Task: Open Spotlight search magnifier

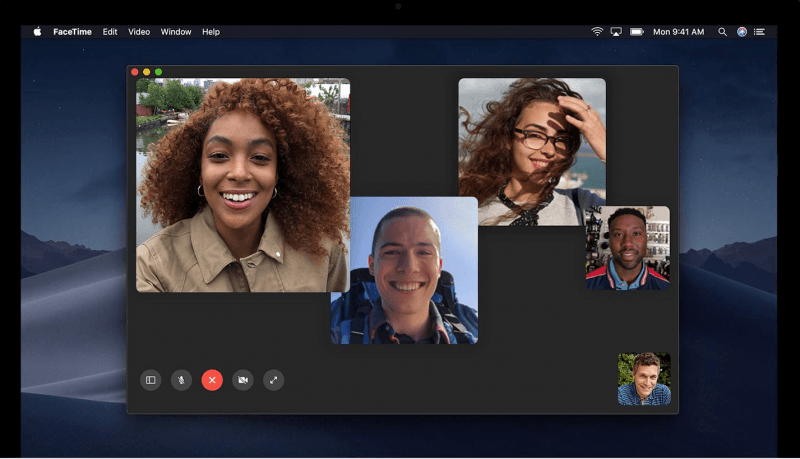Action: click(722, 32)
